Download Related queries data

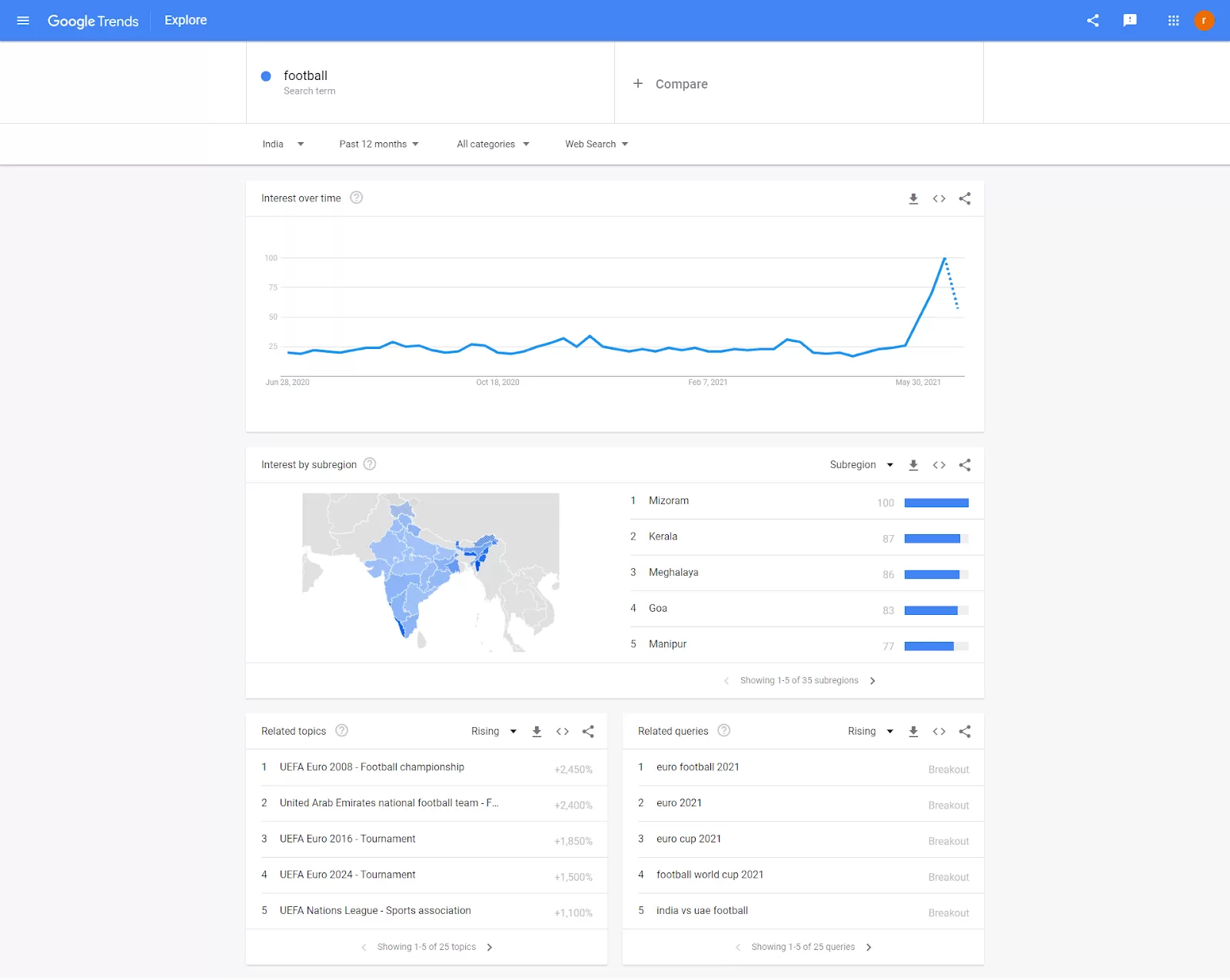(913, 732)
